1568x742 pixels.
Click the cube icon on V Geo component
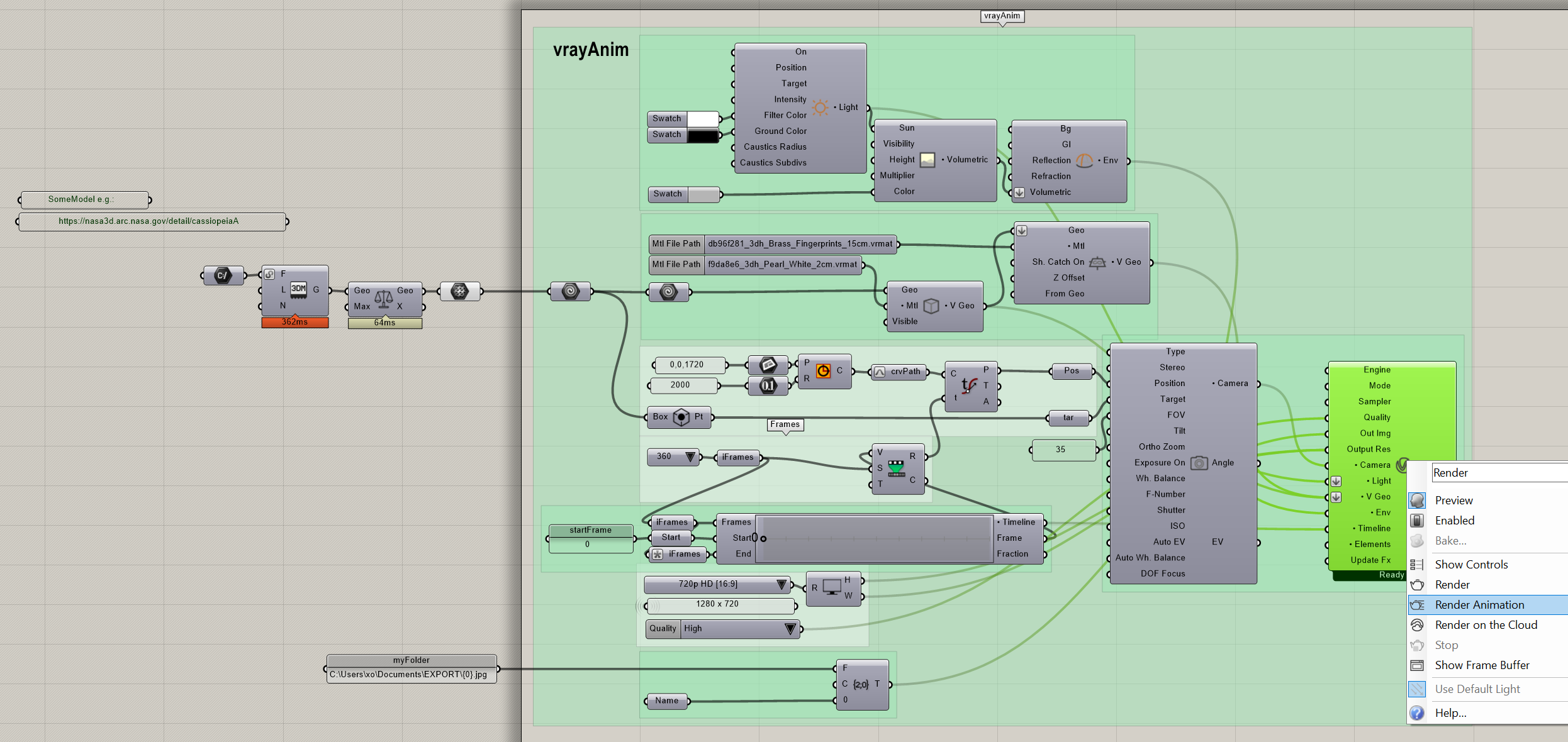pos(931,306)
